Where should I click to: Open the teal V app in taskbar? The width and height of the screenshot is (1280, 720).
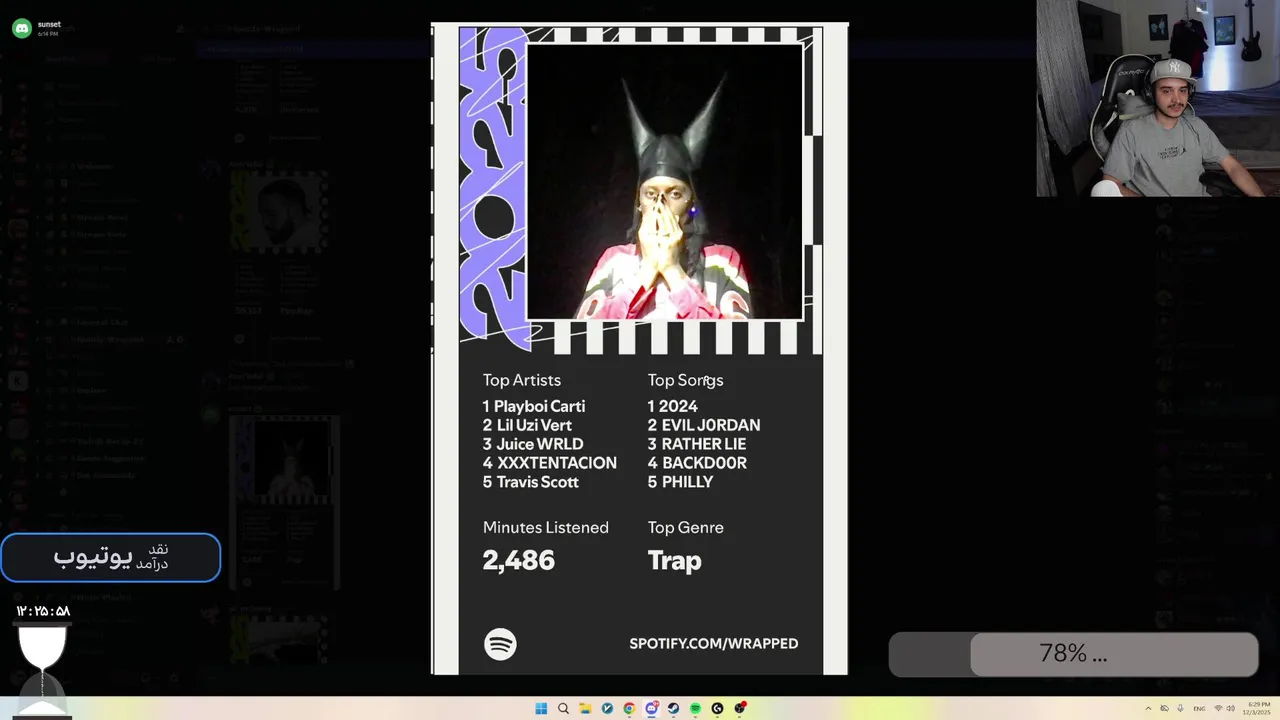607,708
